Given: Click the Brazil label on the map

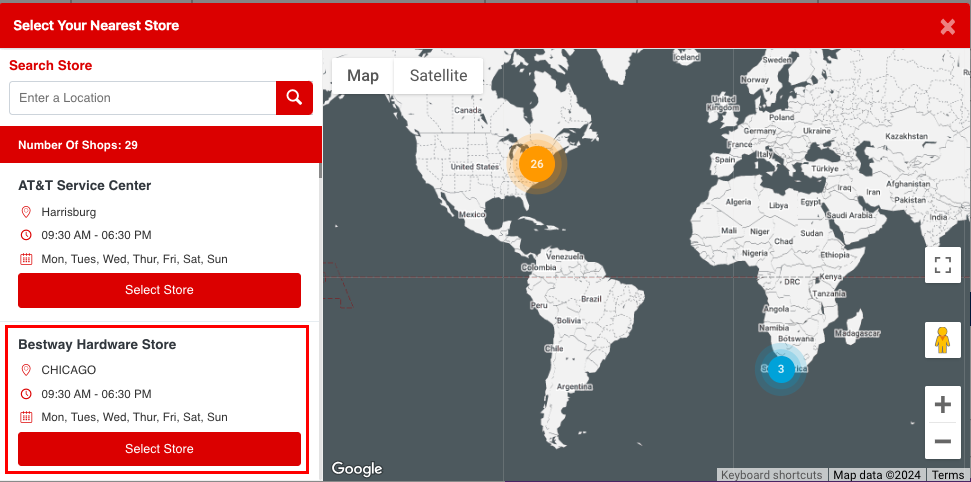Looking at the screenshot, I should pos(591,299).
